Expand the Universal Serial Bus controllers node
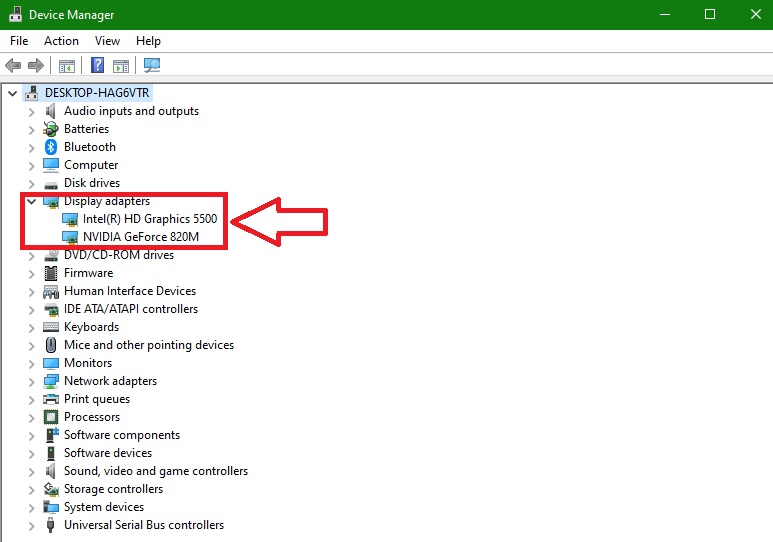The height and width of the screenshot is (542, 773). [32, 526]
